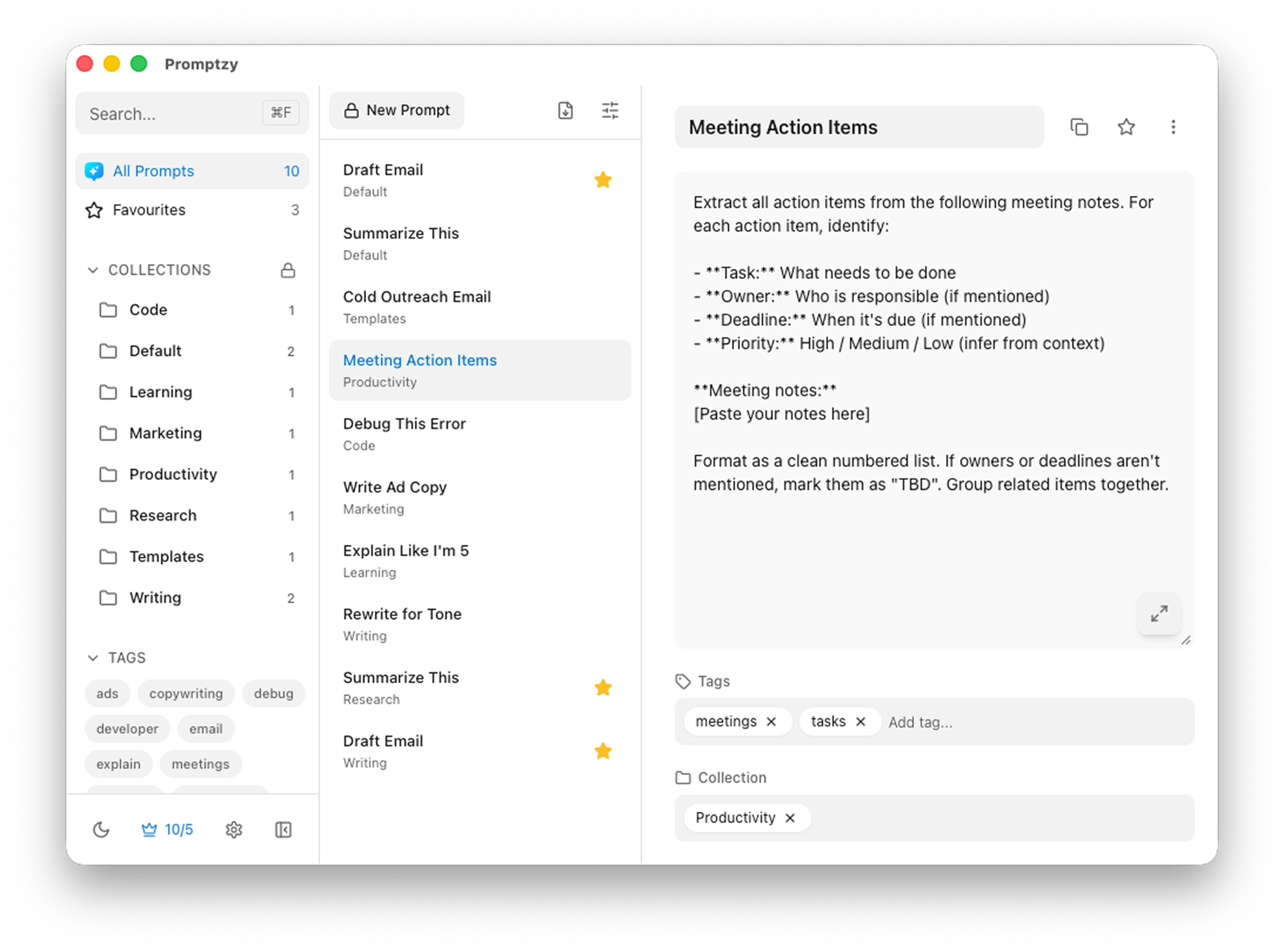Remove the meetings tag
1284x952 pixels.
[771, 722]
